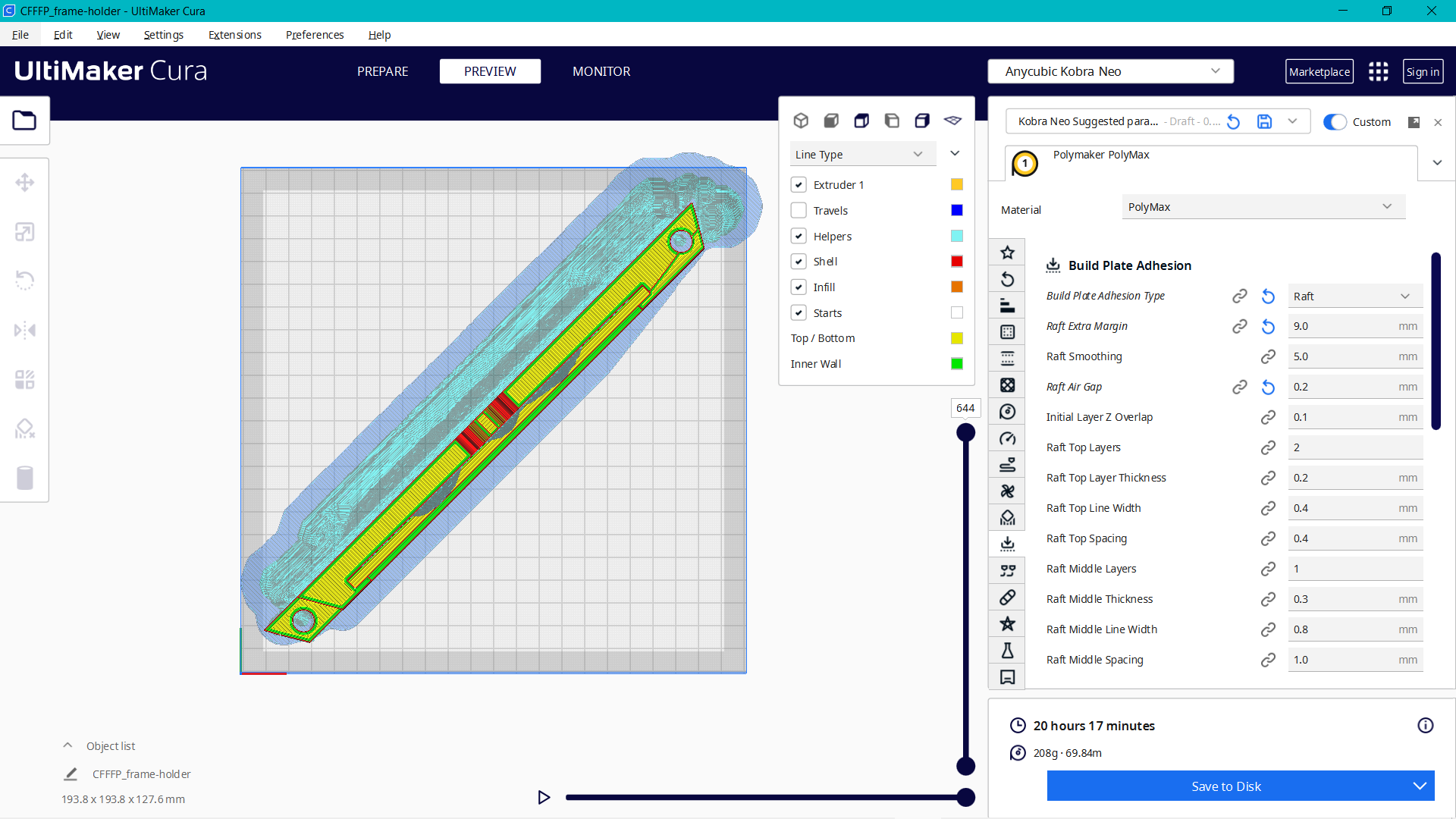Open the Experimental settings section

[1007, 650]
